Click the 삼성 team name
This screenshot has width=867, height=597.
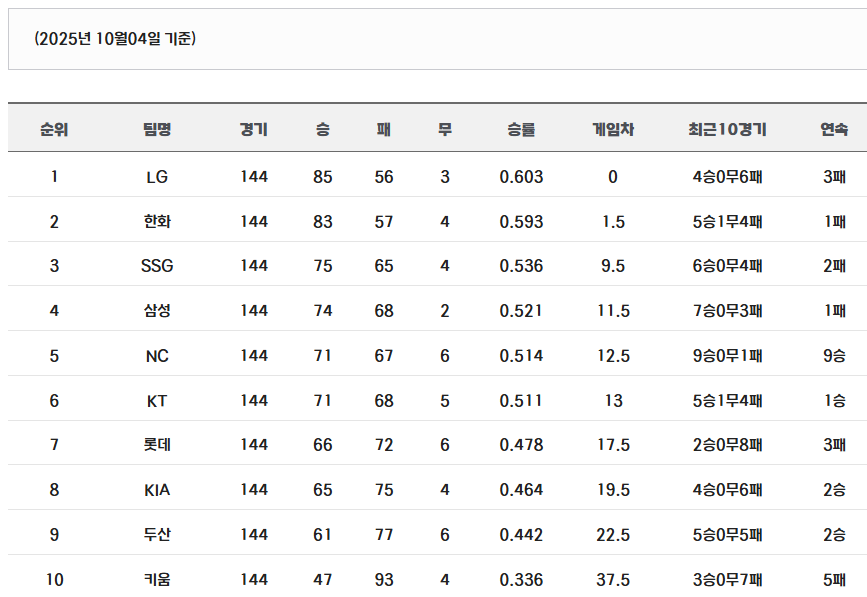click(157, 310)
